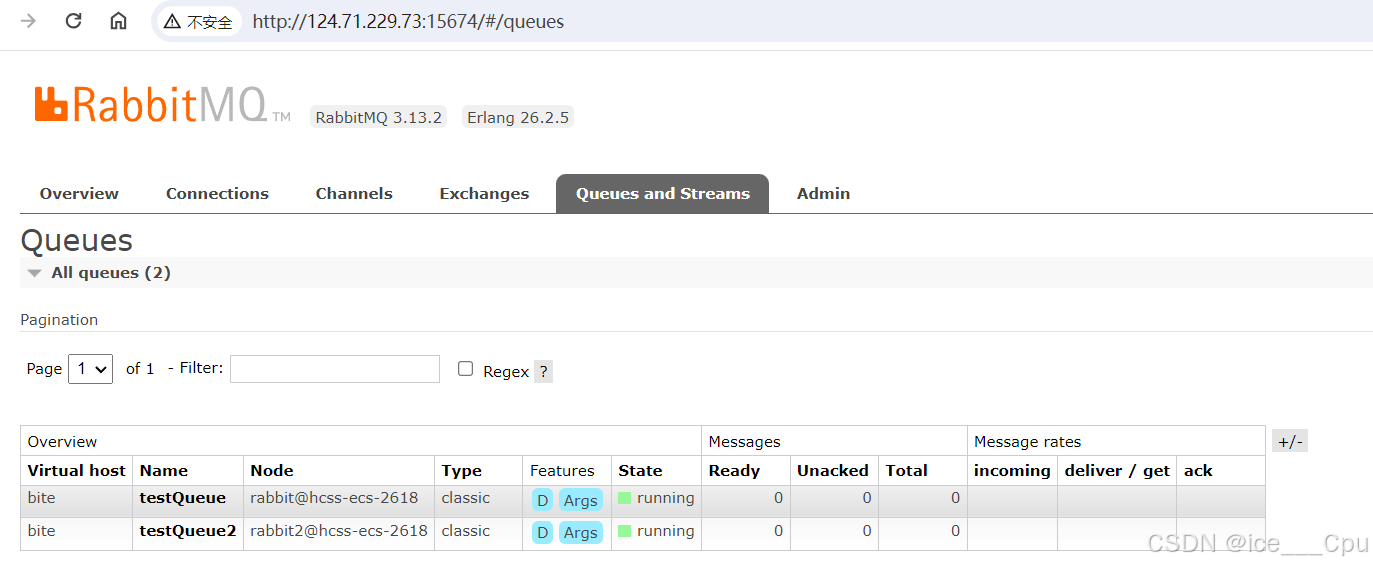
Task: Click the D feature badge for testQueue
Action: pos(542,500)
